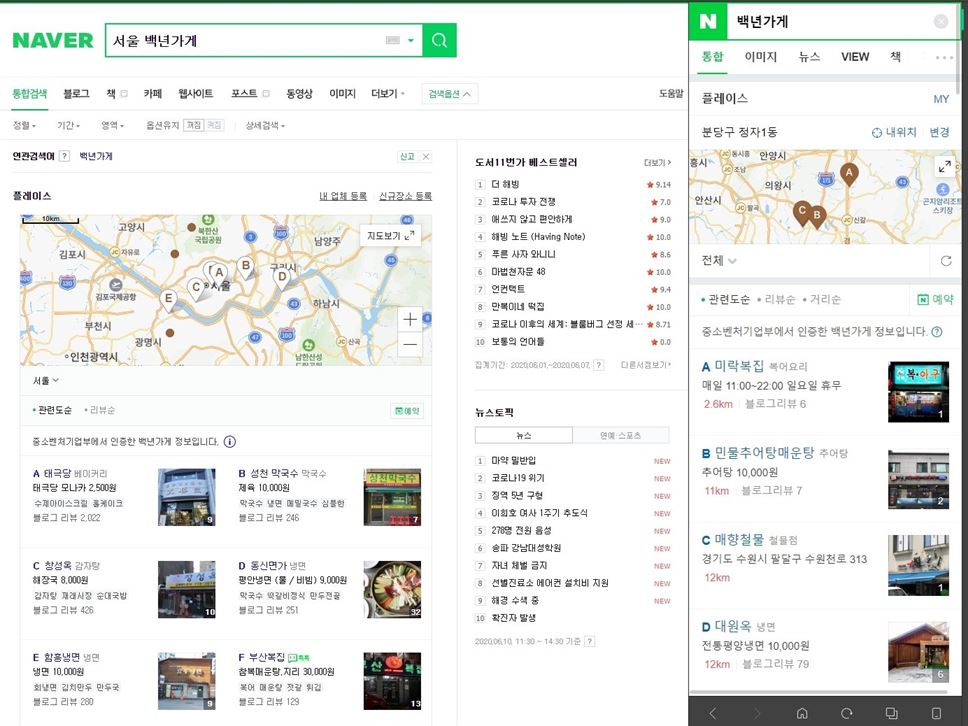This screenshot has width=968, height=726.
Task: Click the NAVER logo
Action: [x=52, y=41]
